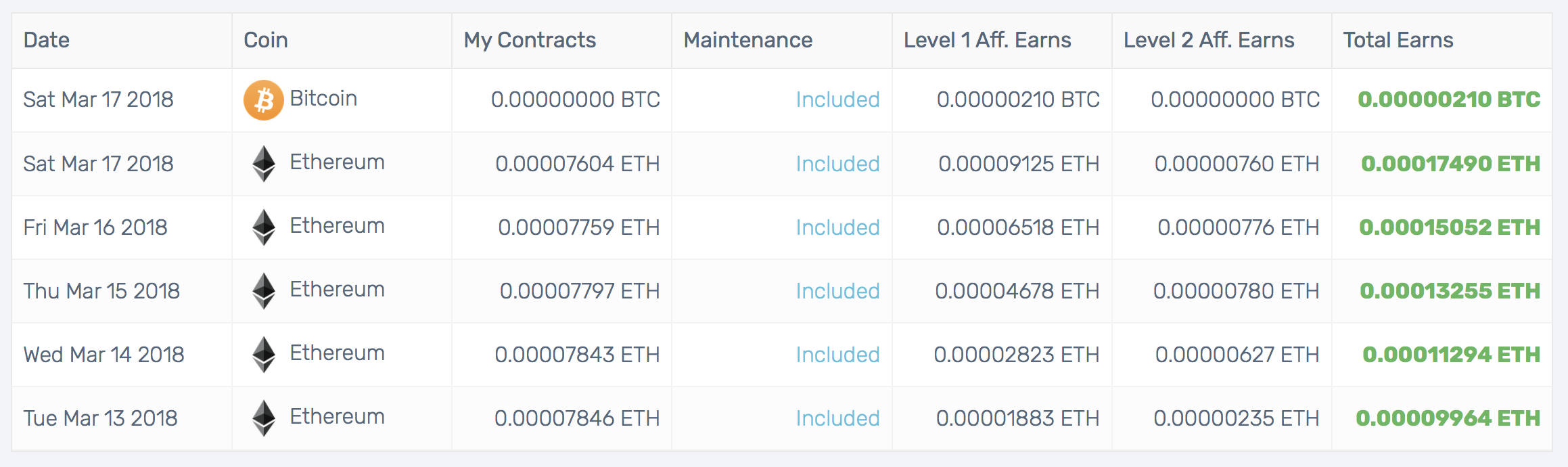The image size is (1568, 467).
Task: Click the Level 1 Aff. Earns header
Action: 987,41
